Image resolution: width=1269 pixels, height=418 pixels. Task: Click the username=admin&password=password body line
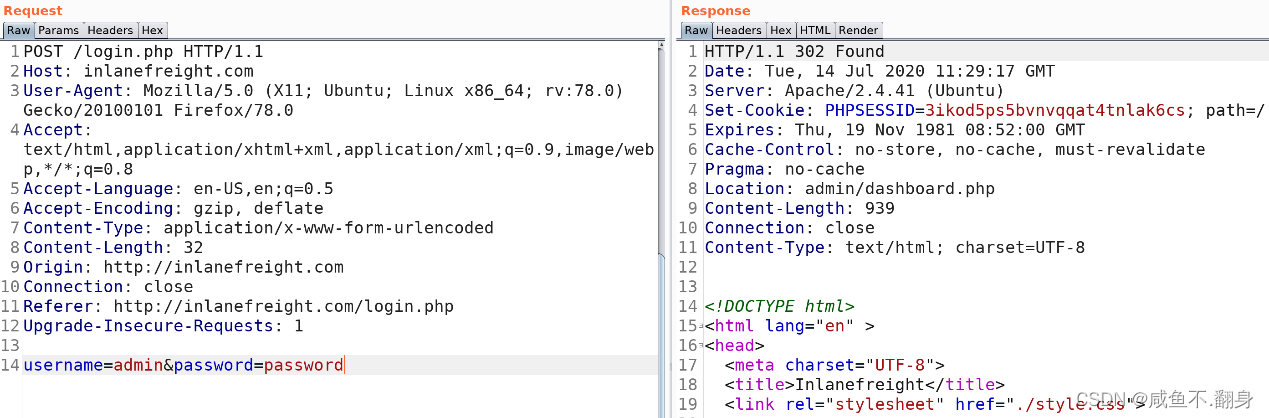coord(183,365)
